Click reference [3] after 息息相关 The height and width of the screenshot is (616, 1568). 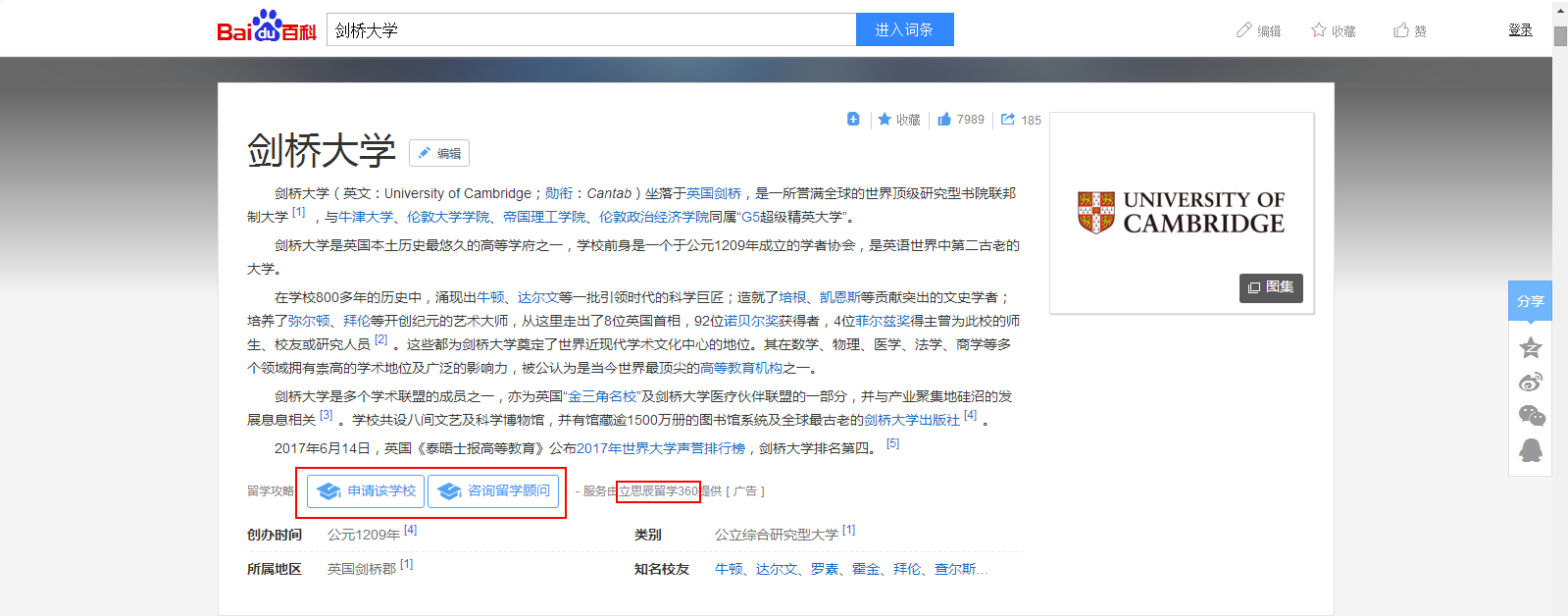click(327, 416)
